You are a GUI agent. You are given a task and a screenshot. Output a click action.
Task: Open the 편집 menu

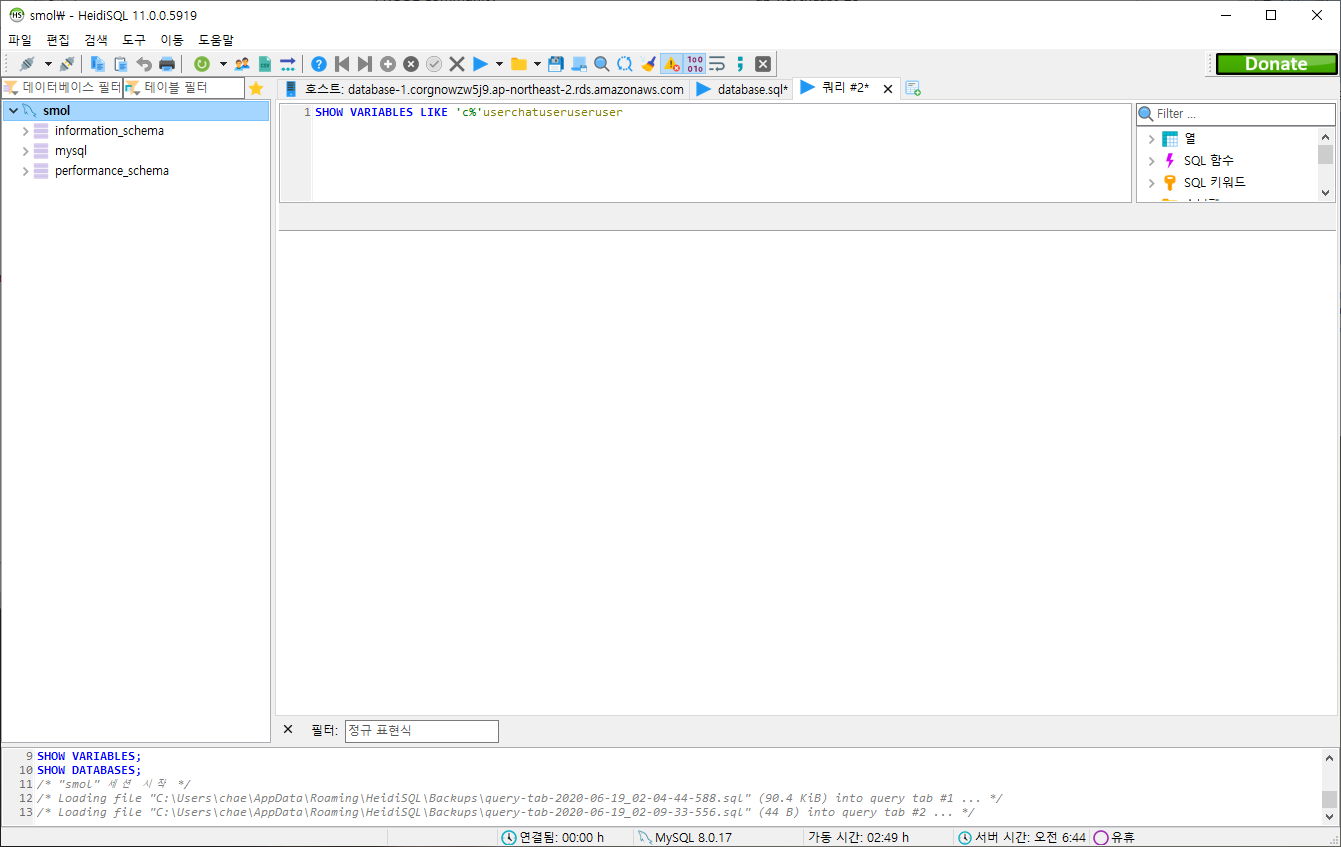(x=58, y=40)
